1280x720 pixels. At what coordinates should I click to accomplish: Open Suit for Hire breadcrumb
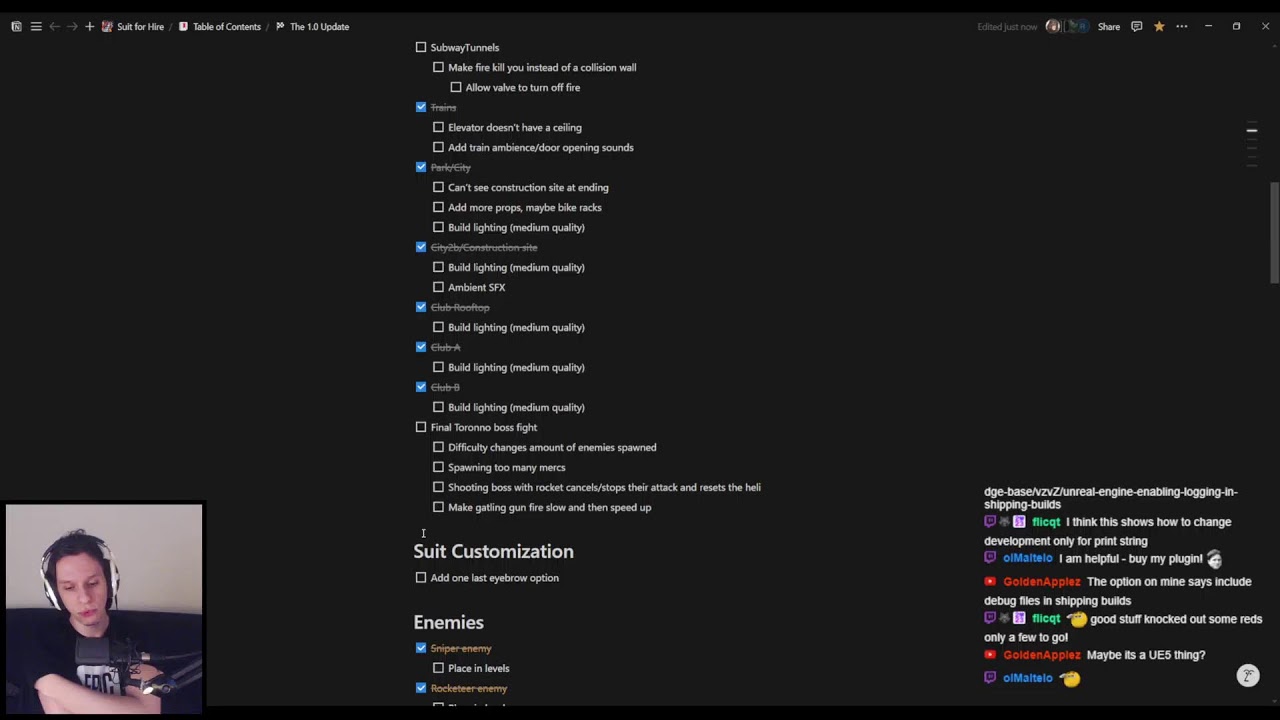(139, 27)
